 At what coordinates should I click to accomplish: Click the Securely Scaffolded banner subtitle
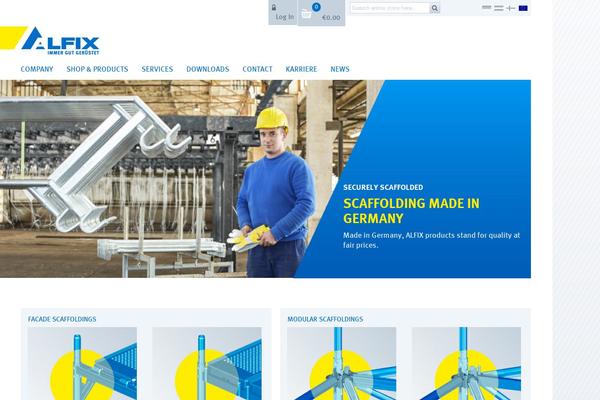[383, 187]
